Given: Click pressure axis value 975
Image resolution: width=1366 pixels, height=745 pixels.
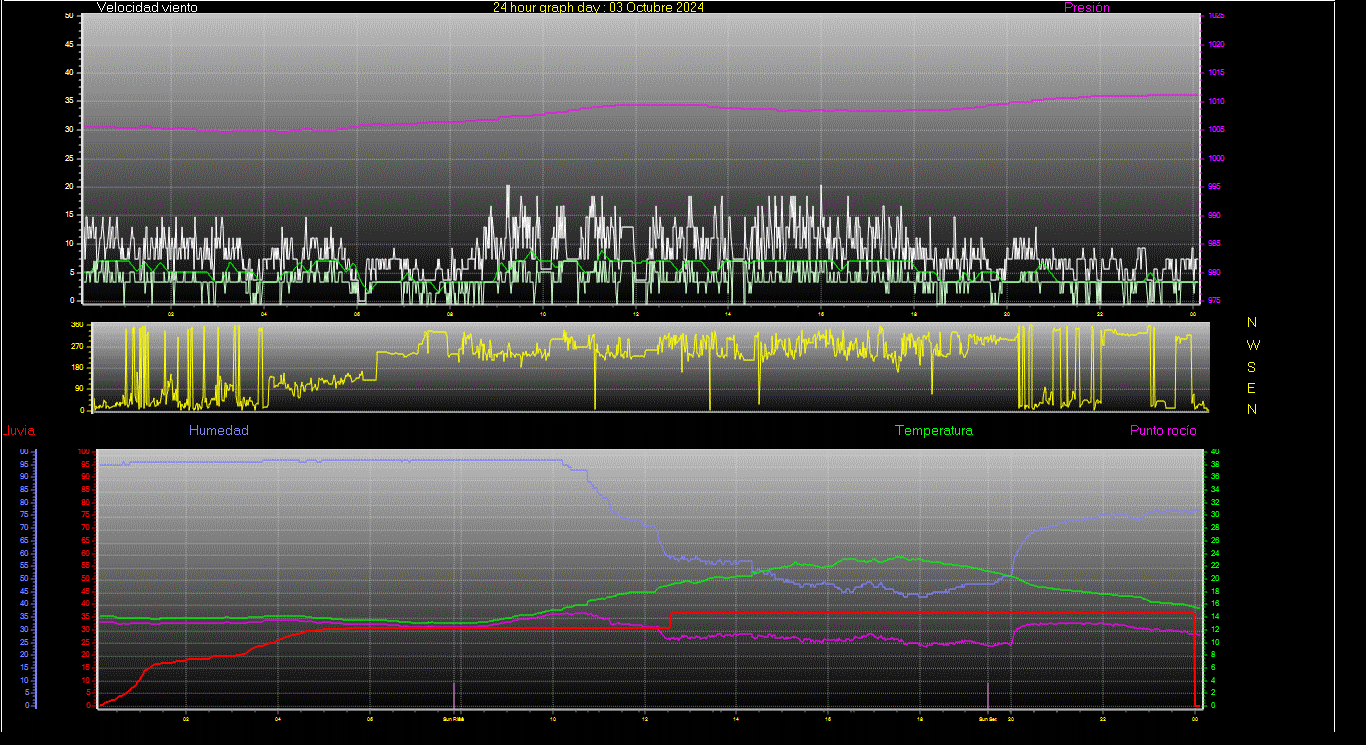Looking at the screenshot, I should click(x=1215, y=300).
